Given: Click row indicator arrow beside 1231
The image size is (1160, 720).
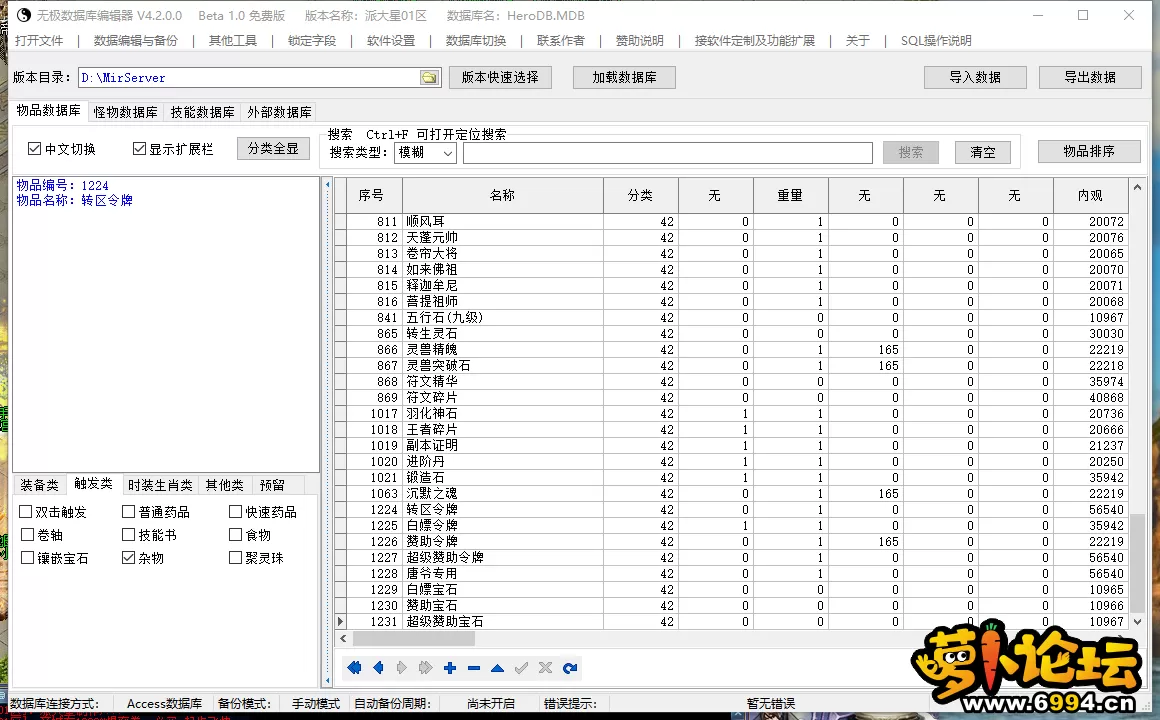Looking at the screenshot, I should [340, 622].
